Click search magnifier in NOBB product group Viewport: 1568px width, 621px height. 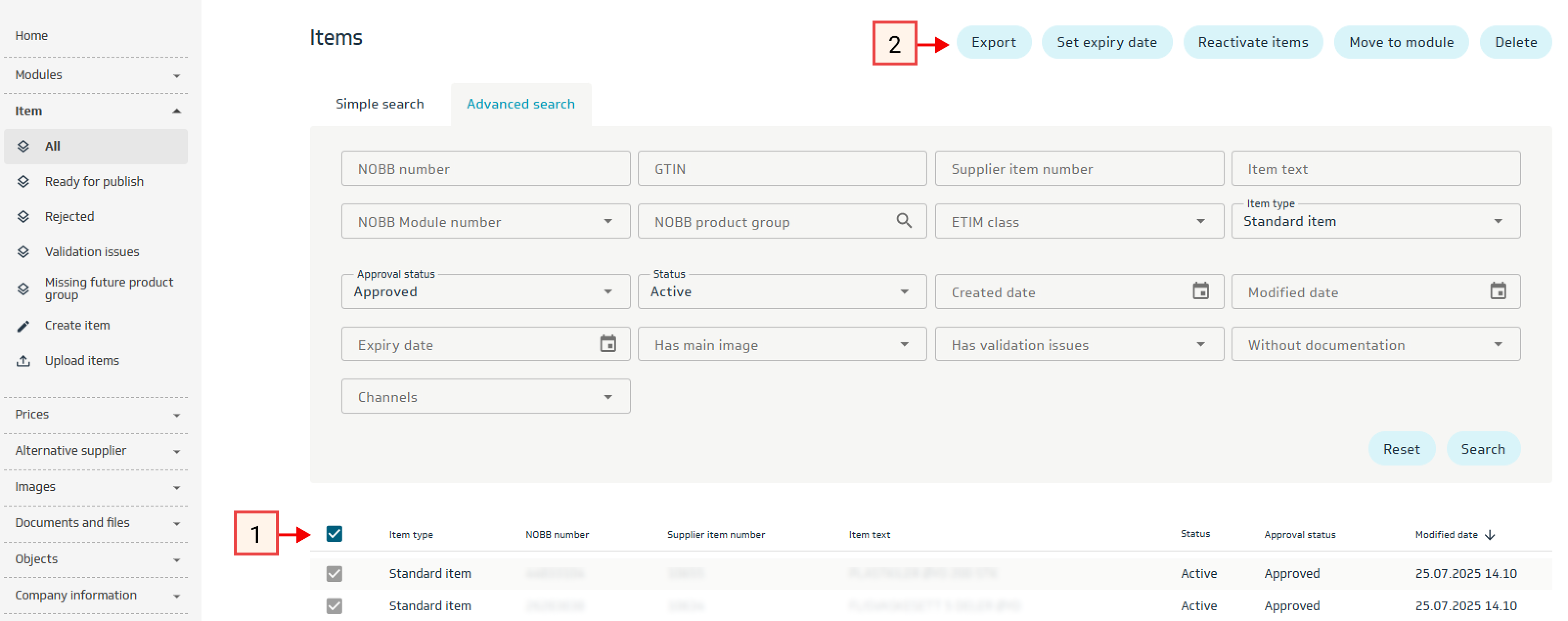tap(903, 221)
